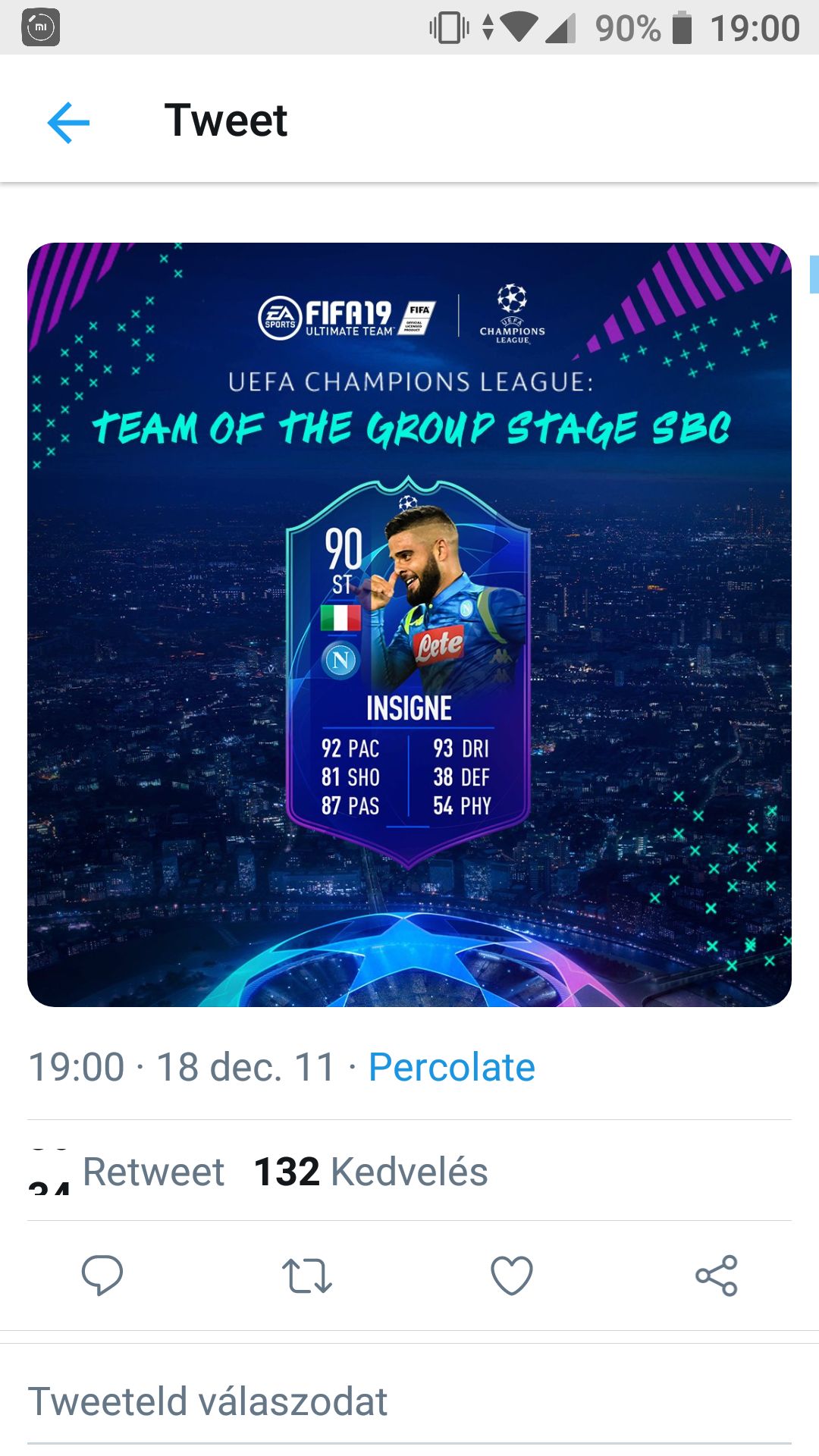This screenshot has width=819, height=1456.
Task: Like the tweet with heart icon
Action: pos(512,1276)
